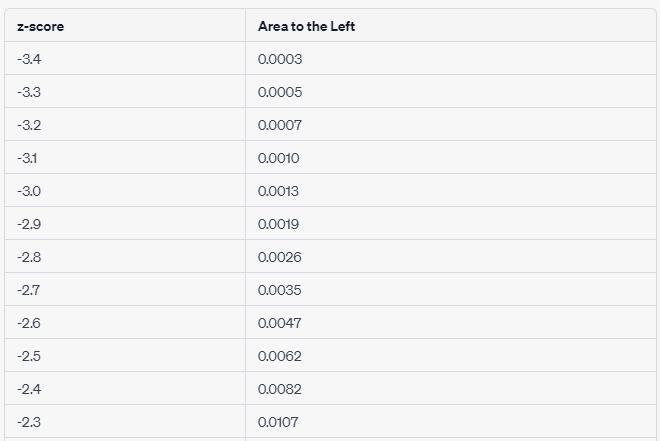Screen dimensions: 660x441
Task: Select the 0.0107 area value
Action: [279, 422]
